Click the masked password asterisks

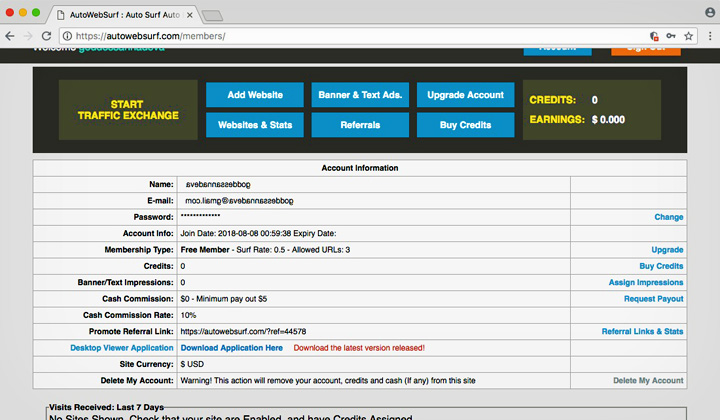pyautogui.click(x=200, y=216)
